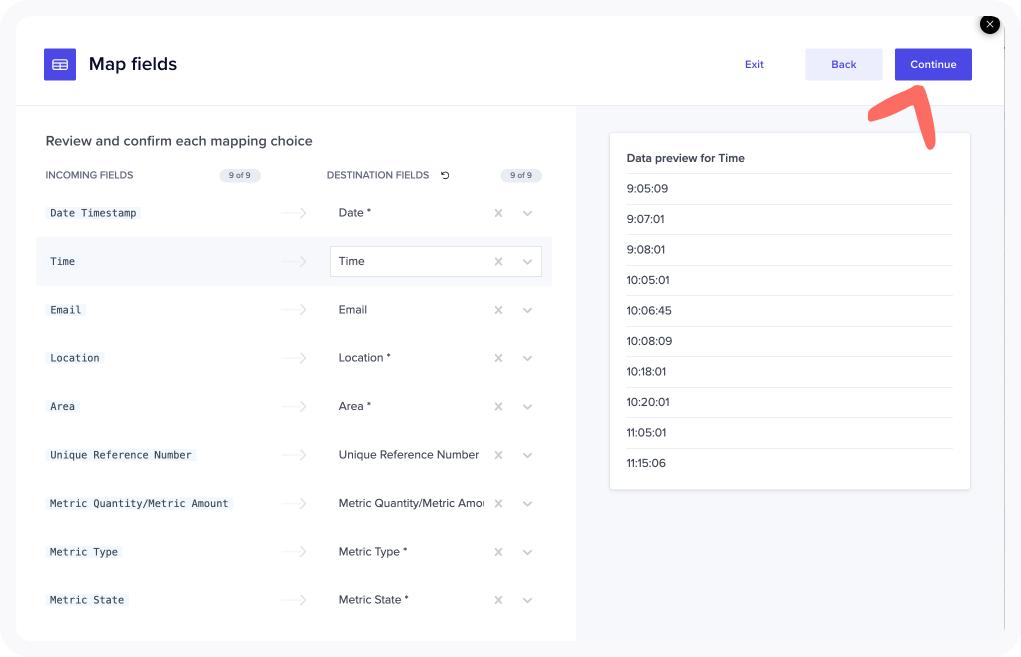Viewport: 1021px width, 657px height.
Task: Click the 10:20:01 preview value
Action: (648, 402)
